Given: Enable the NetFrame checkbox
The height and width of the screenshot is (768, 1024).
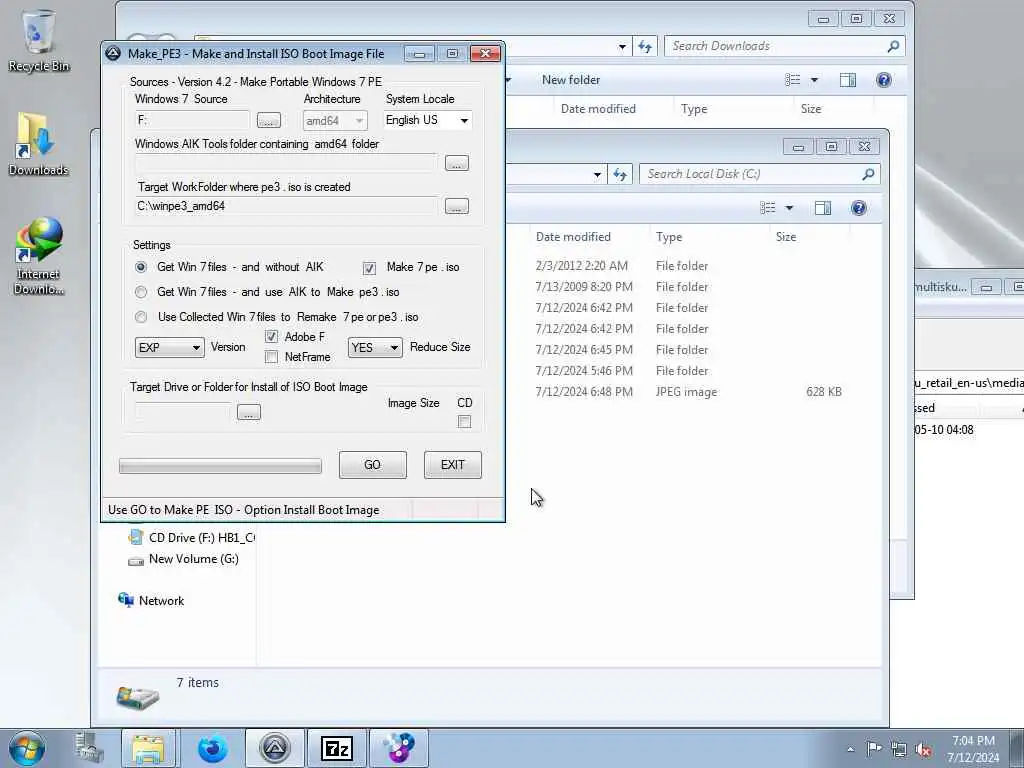Looking at the screenshot, I should click(271, 357).
